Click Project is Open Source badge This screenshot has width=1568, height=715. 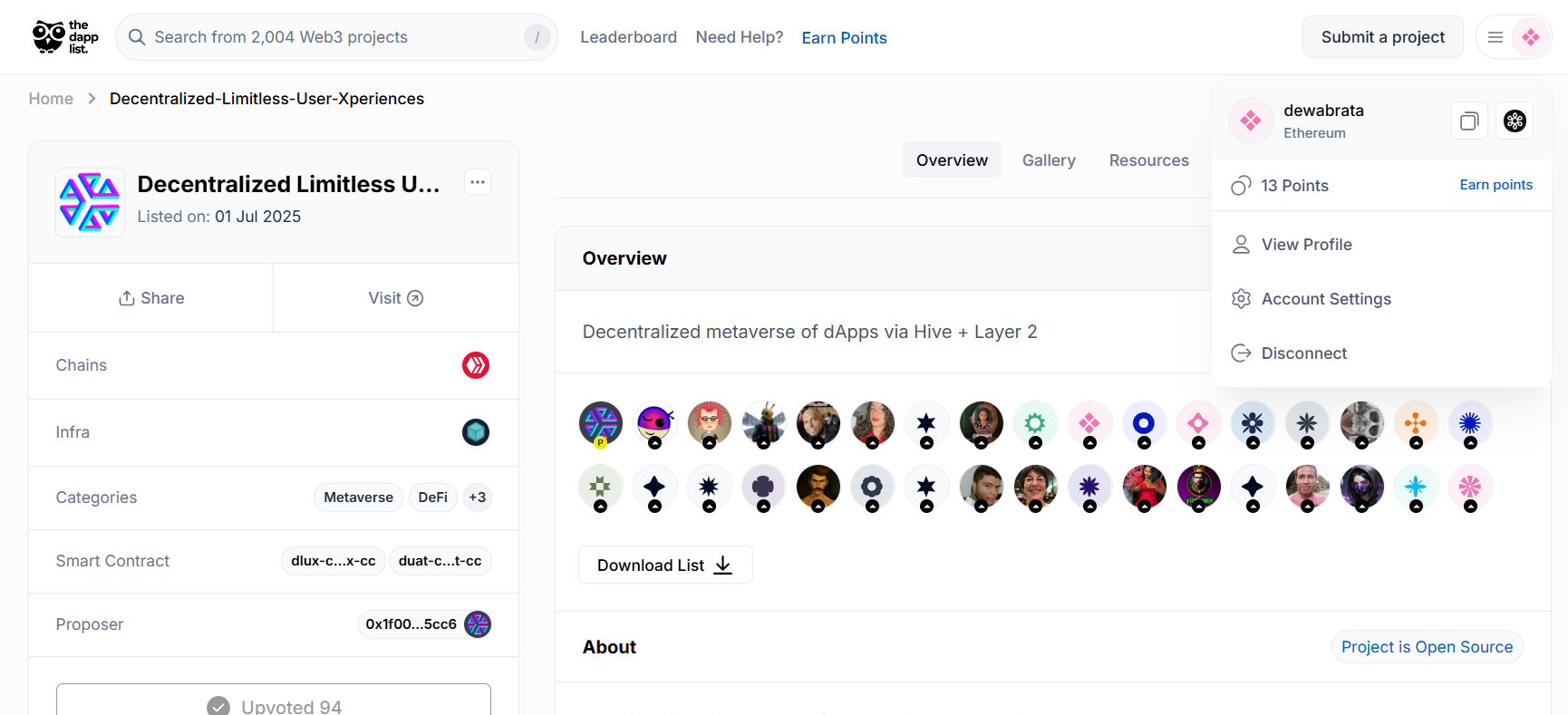pos(1427,647)
